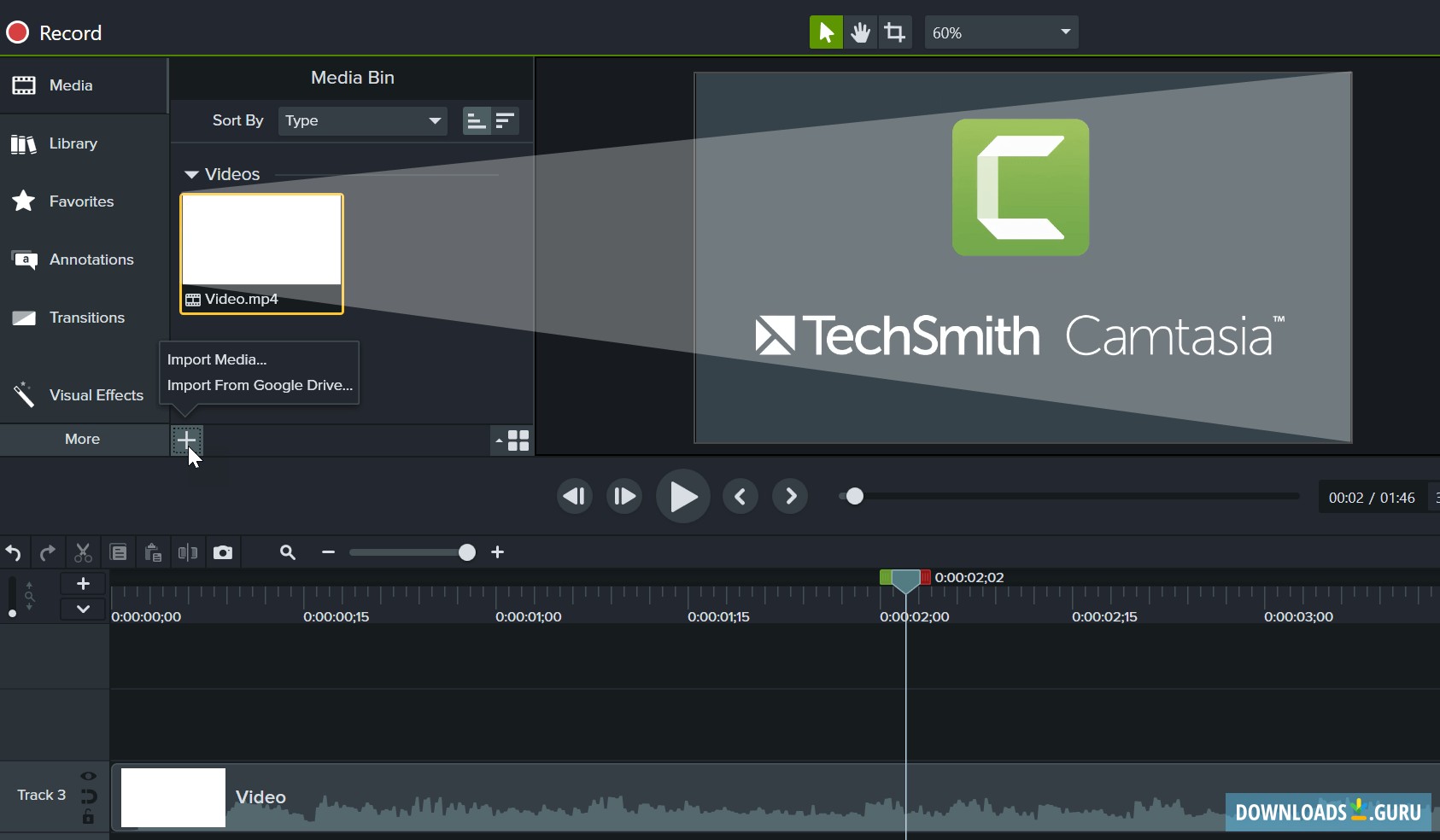Select the Crop tool in the toolbar
This screenshot has height=840, width=1440.
point(894,32)
